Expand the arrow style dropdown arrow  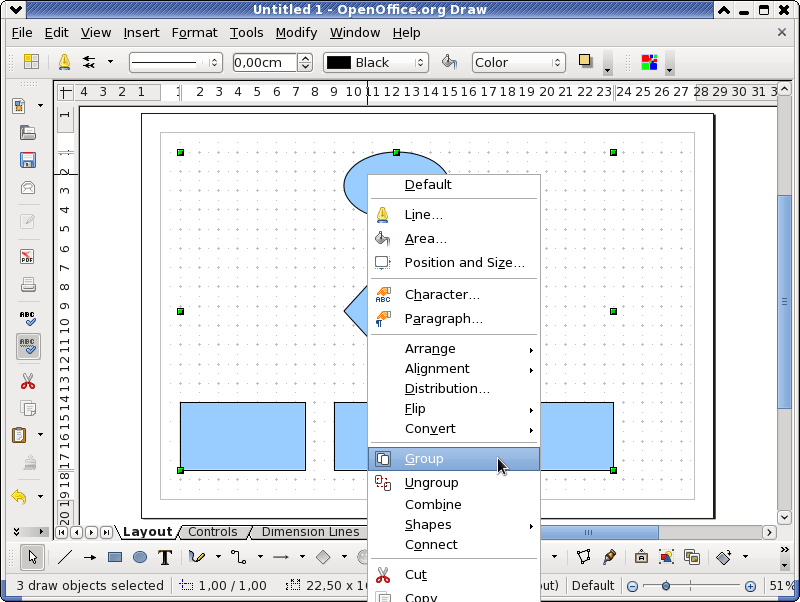[110, 62]
